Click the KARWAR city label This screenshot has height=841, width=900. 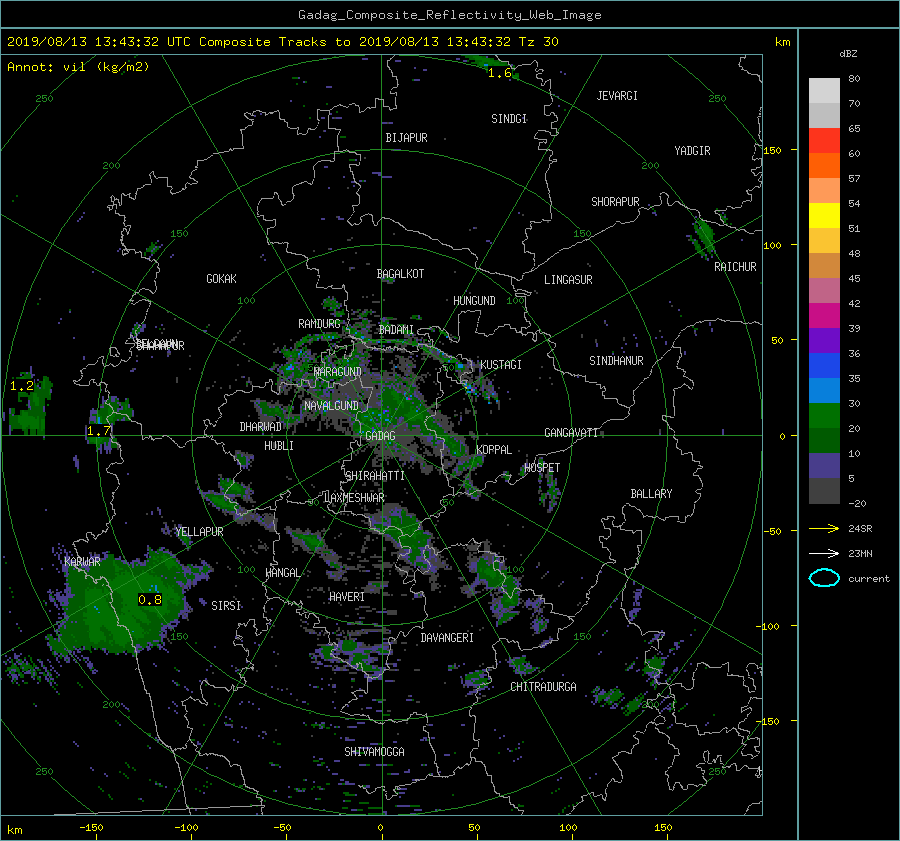pyautogui.click(x=82, y=562)
